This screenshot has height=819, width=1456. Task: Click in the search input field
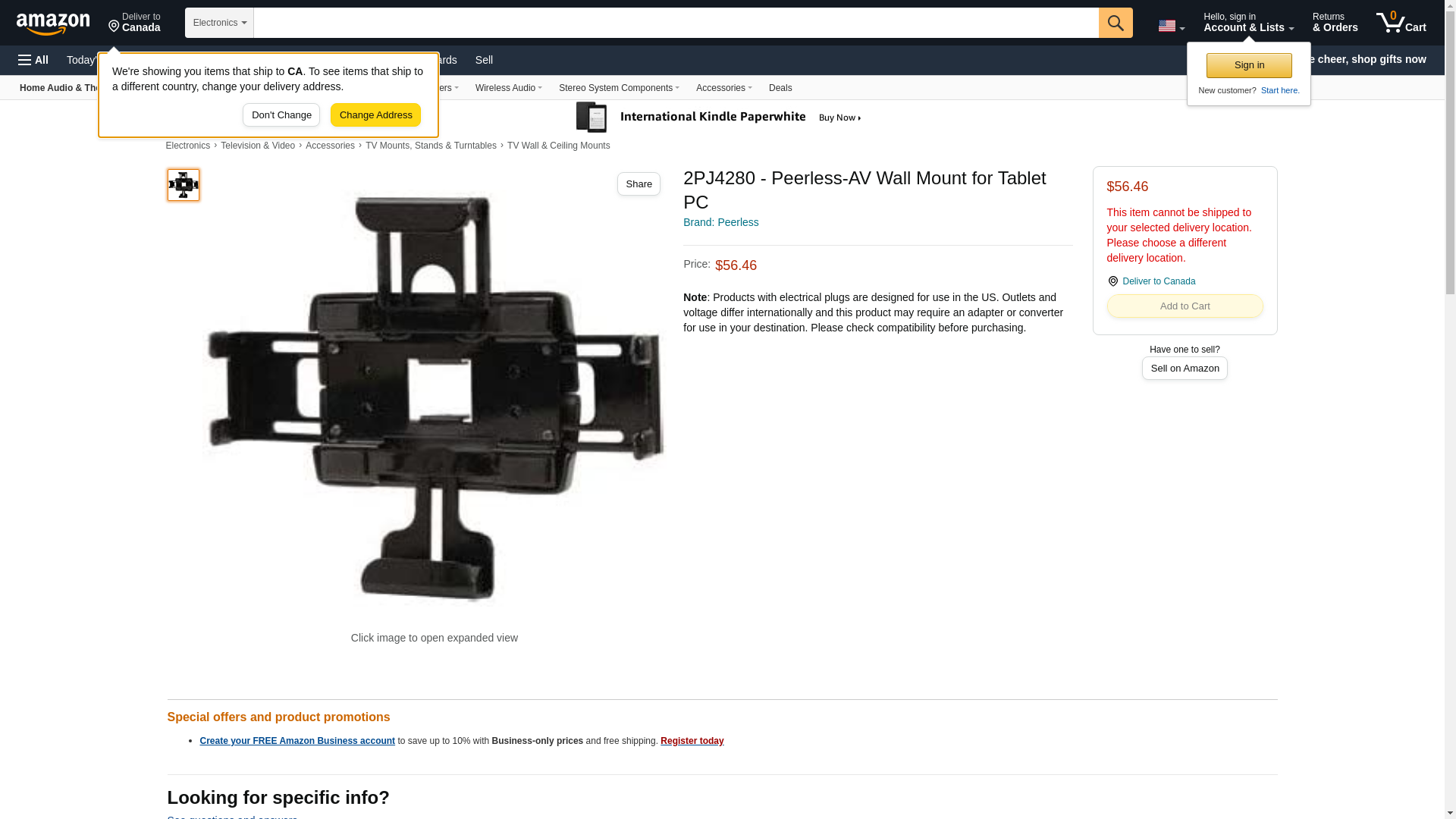[676, 23]
